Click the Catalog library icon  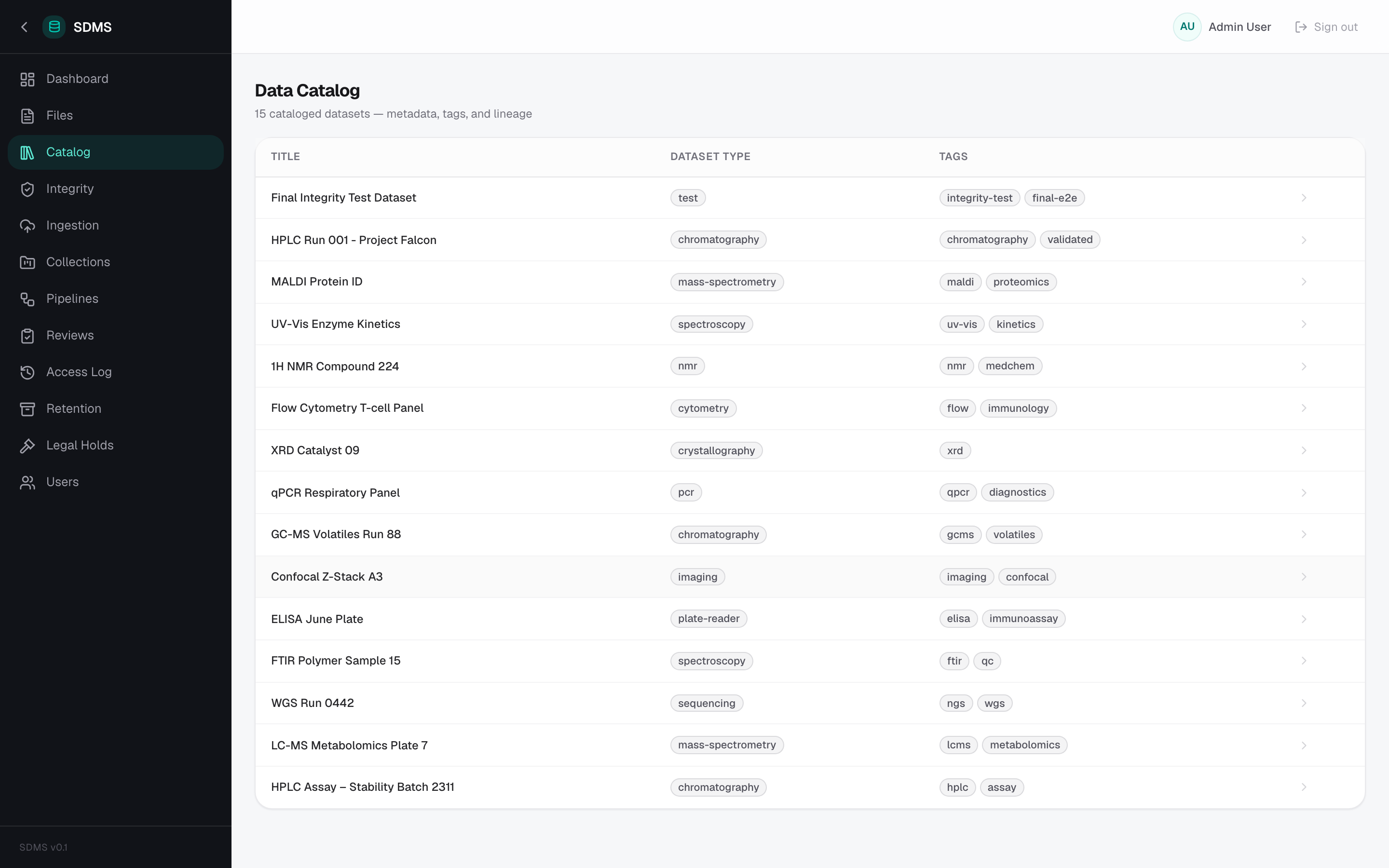27,153
